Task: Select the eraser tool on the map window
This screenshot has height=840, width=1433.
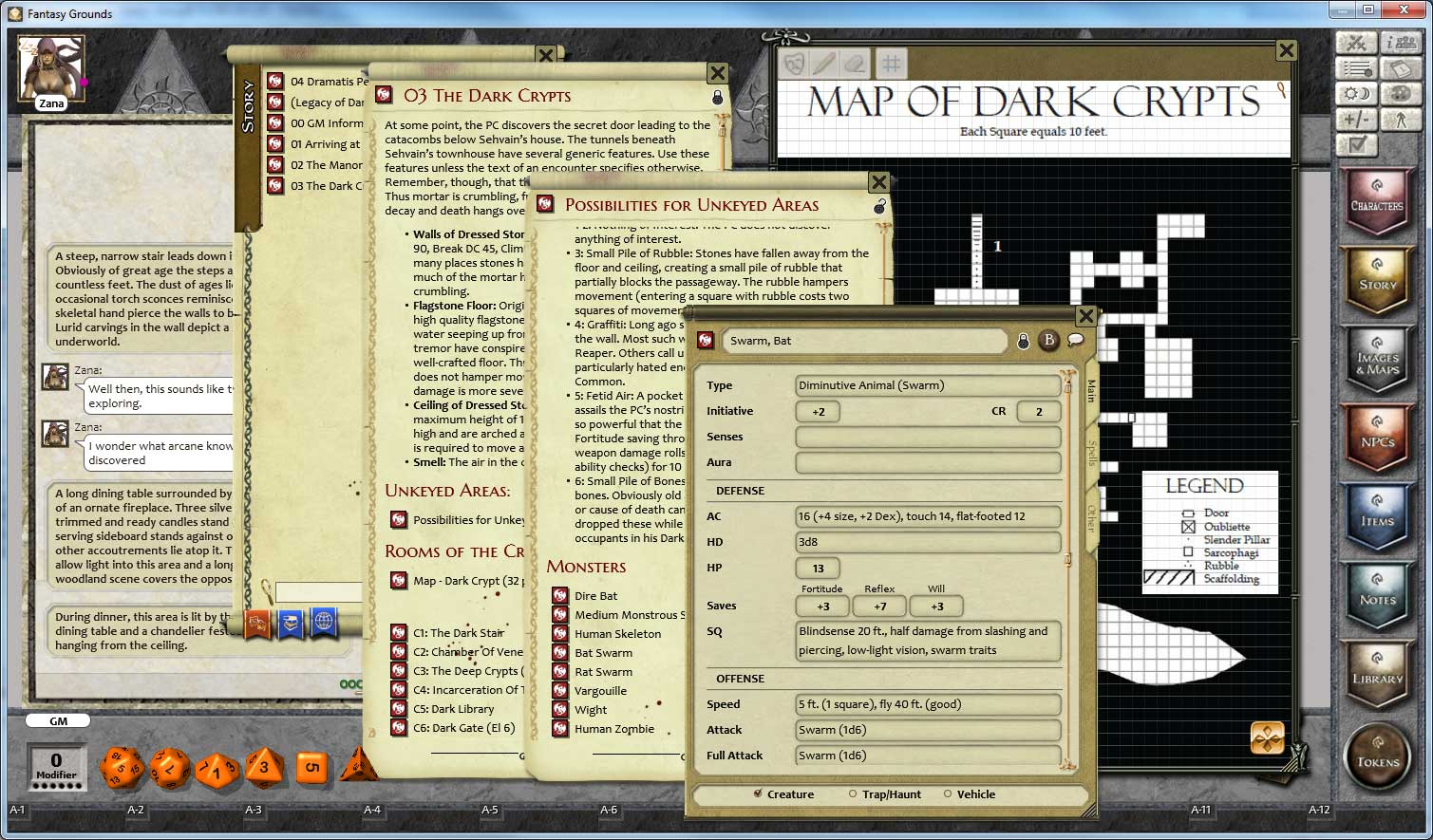Action: (853, 64)
